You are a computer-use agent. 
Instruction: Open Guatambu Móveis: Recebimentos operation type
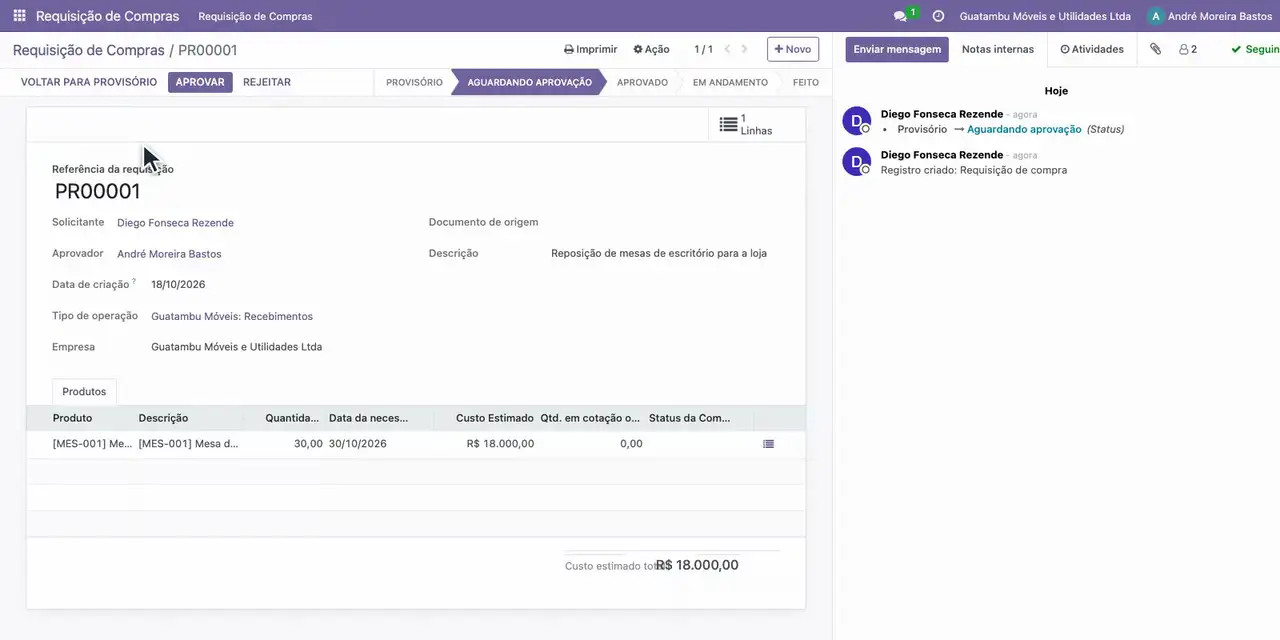coord(232,316)
